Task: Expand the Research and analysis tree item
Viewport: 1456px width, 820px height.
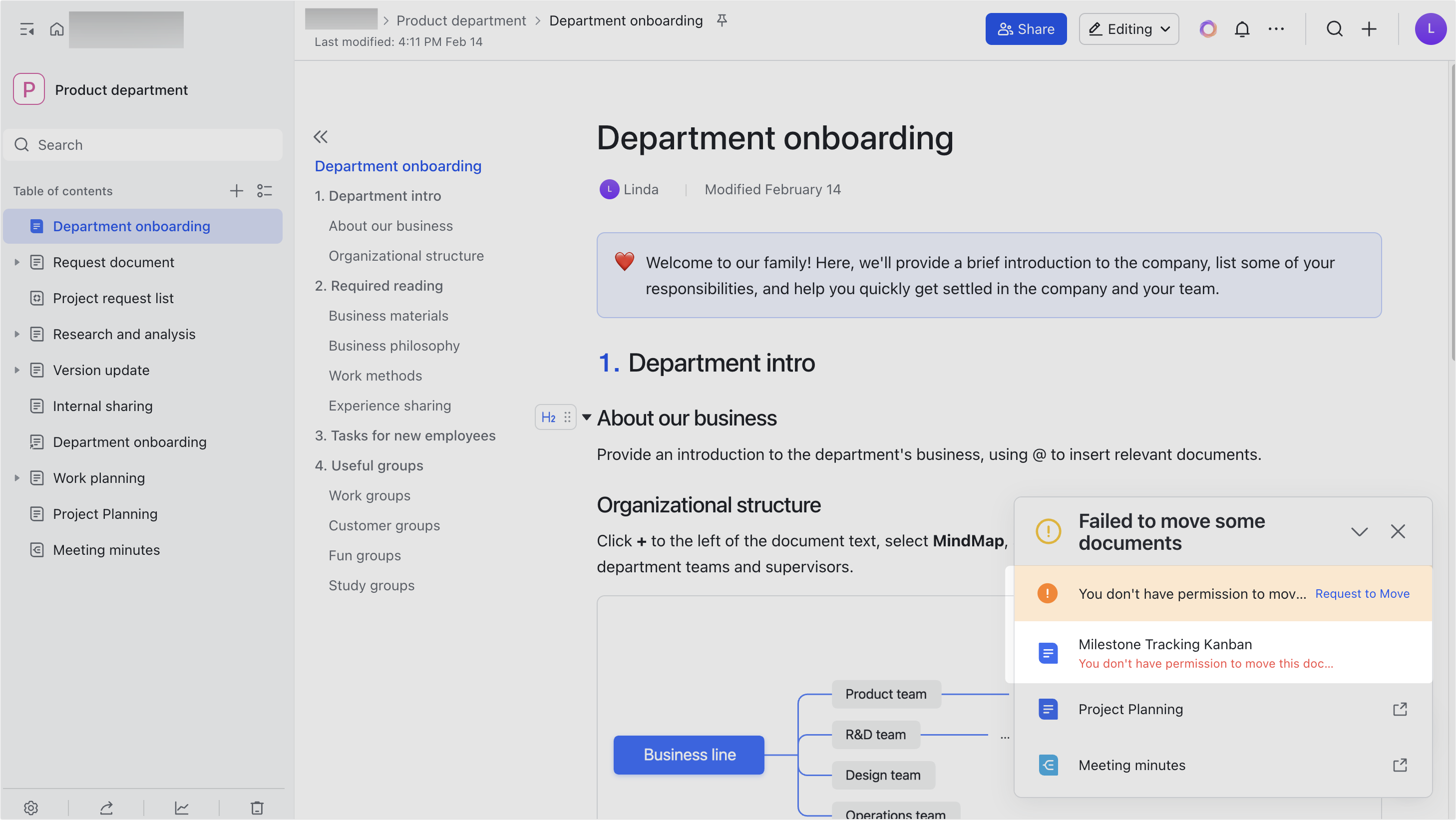Action: pyautogui.click(x=17, y=334)
